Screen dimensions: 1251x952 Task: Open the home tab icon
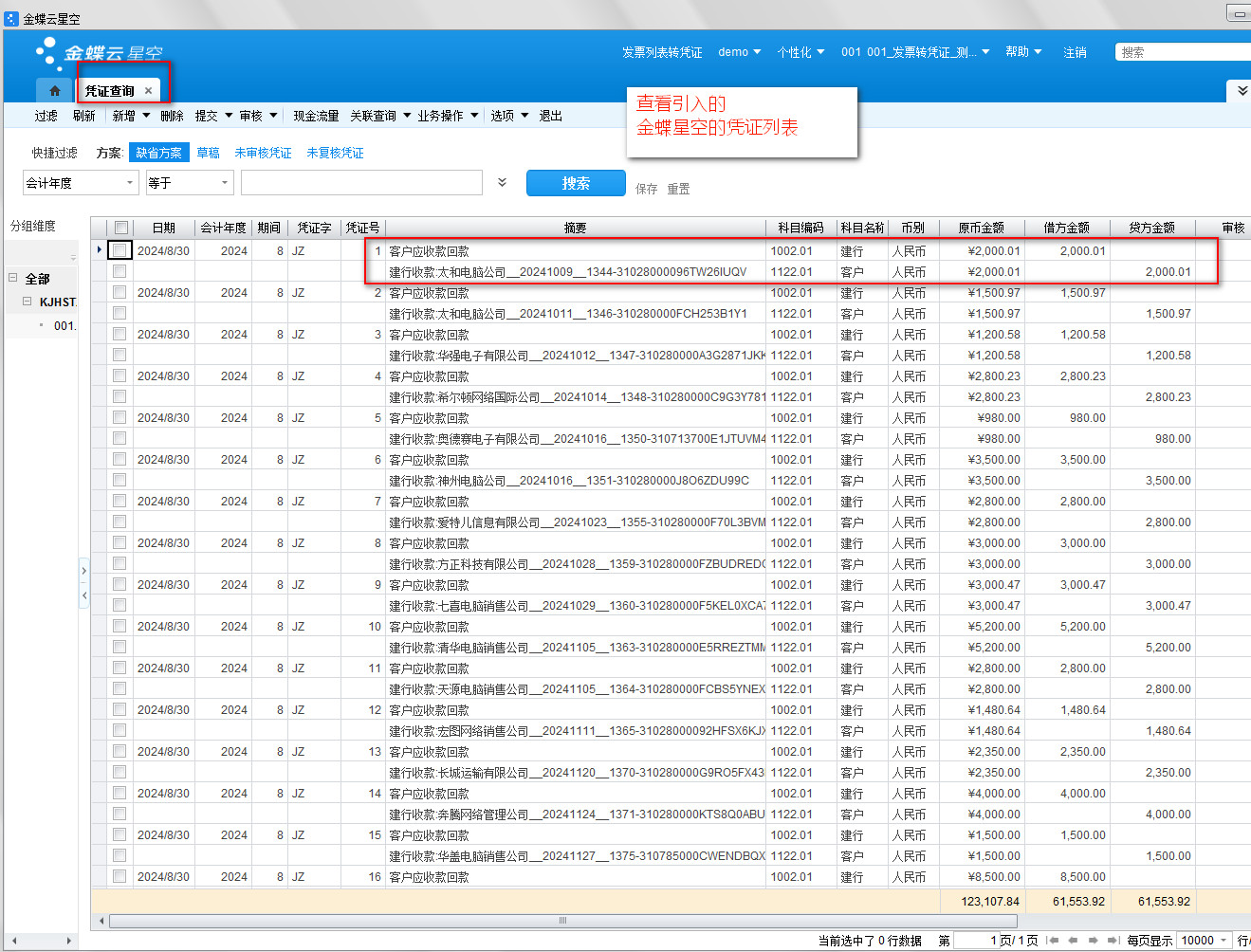point(54,90)
